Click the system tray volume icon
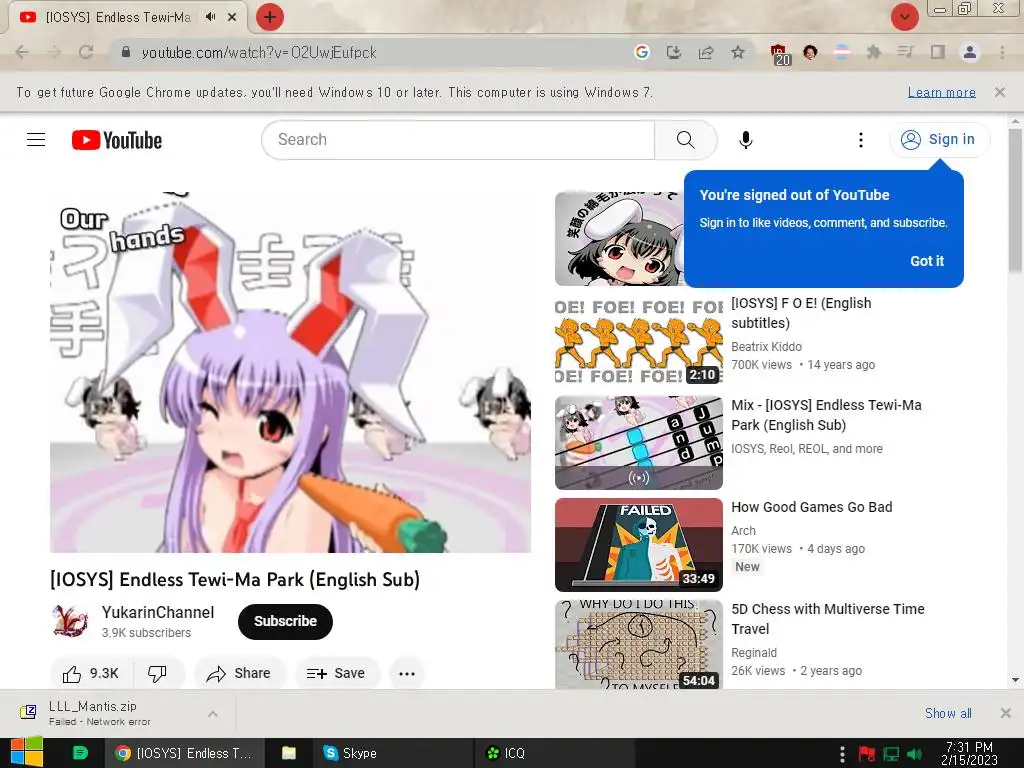1024x768 pixels. [x=914, y=754]
